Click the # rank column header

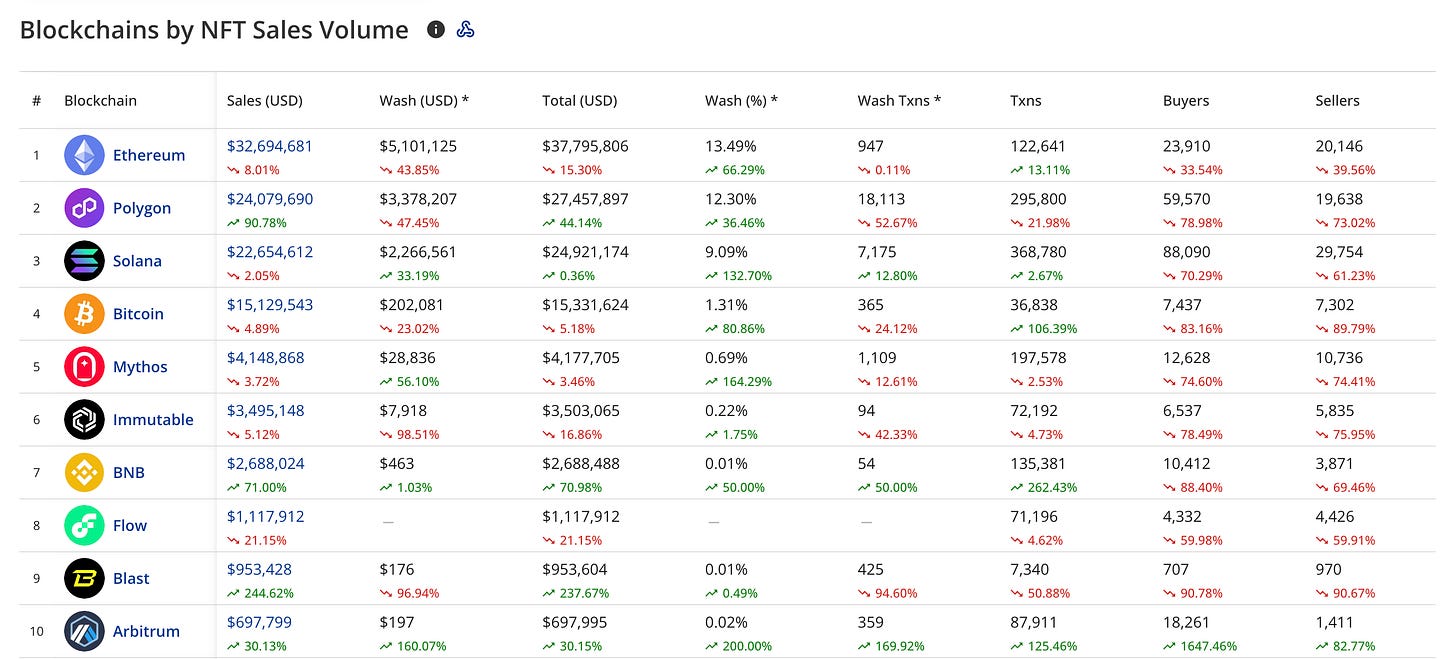(x=36, y=101)
